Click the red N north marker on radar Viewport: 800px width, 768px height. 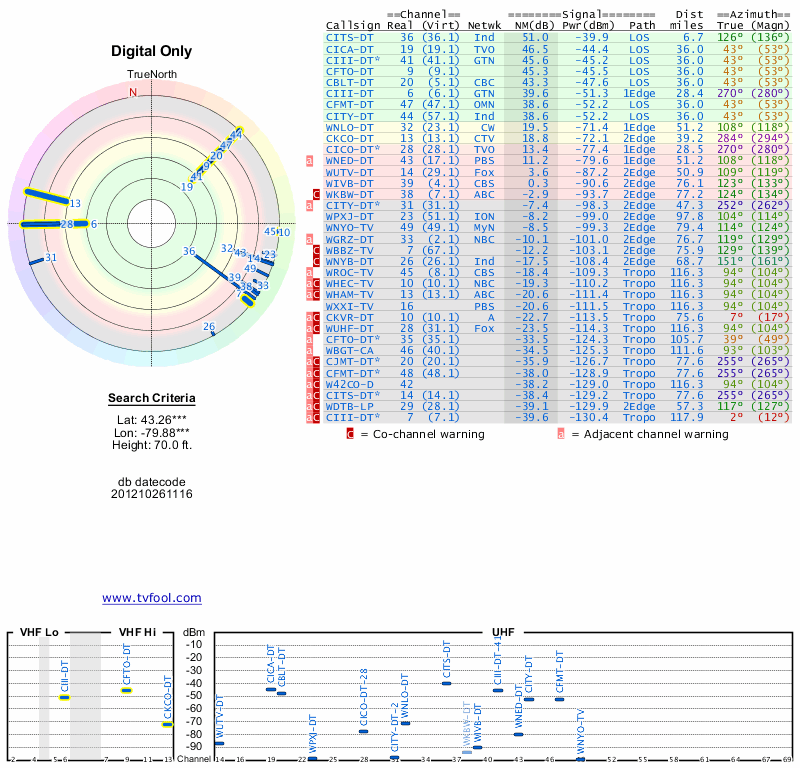pos(133,92)
